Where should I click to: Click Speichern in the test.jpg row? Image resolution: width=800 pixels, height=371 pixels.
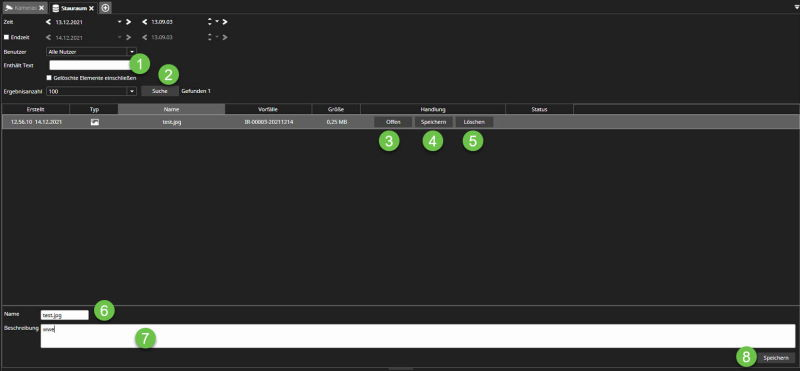pyautogui.click(x=433, y=122)
